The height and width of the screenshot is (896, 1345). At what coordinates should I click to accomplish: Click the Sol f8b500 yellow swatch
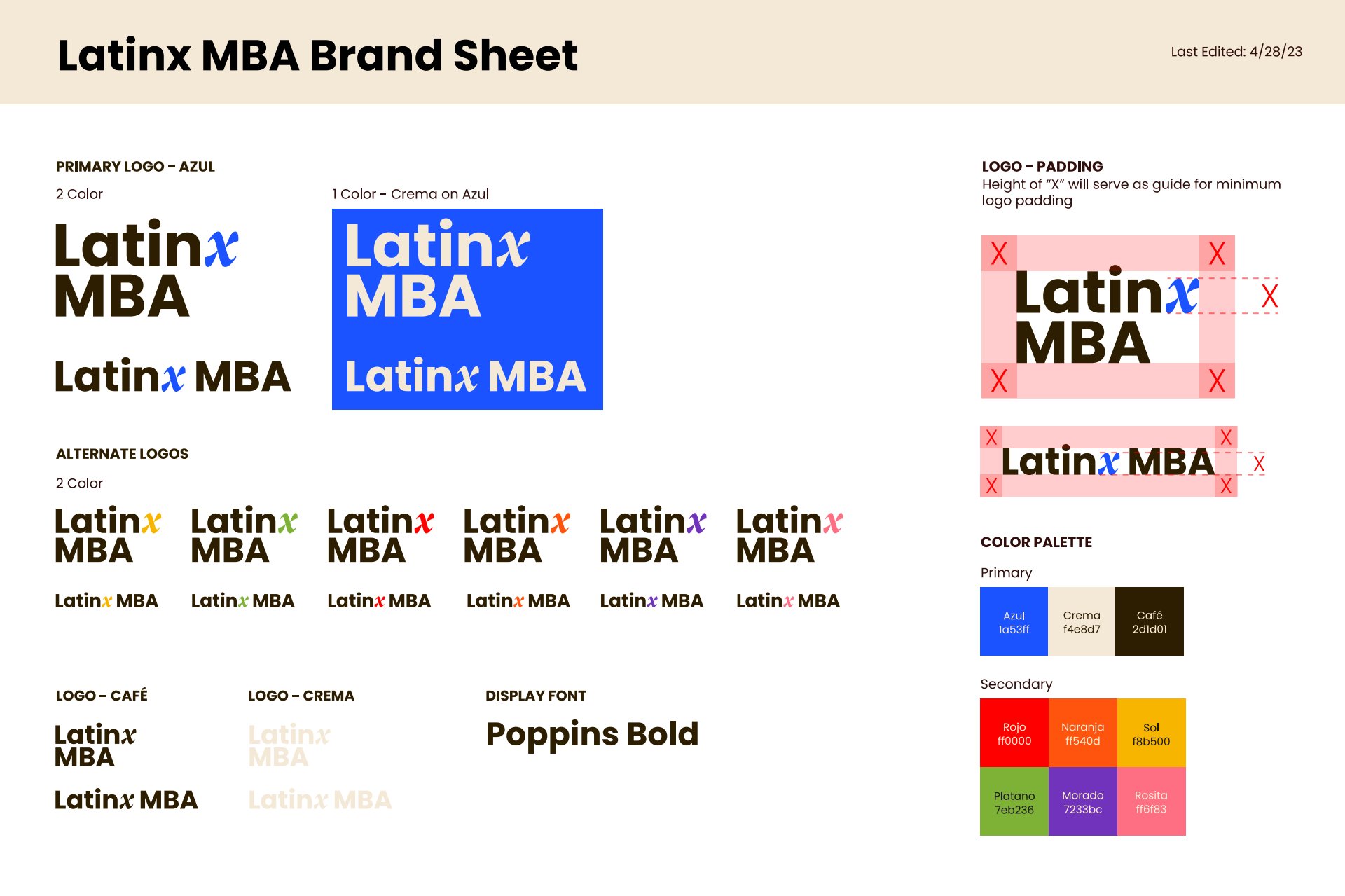tap(1151, 733)
